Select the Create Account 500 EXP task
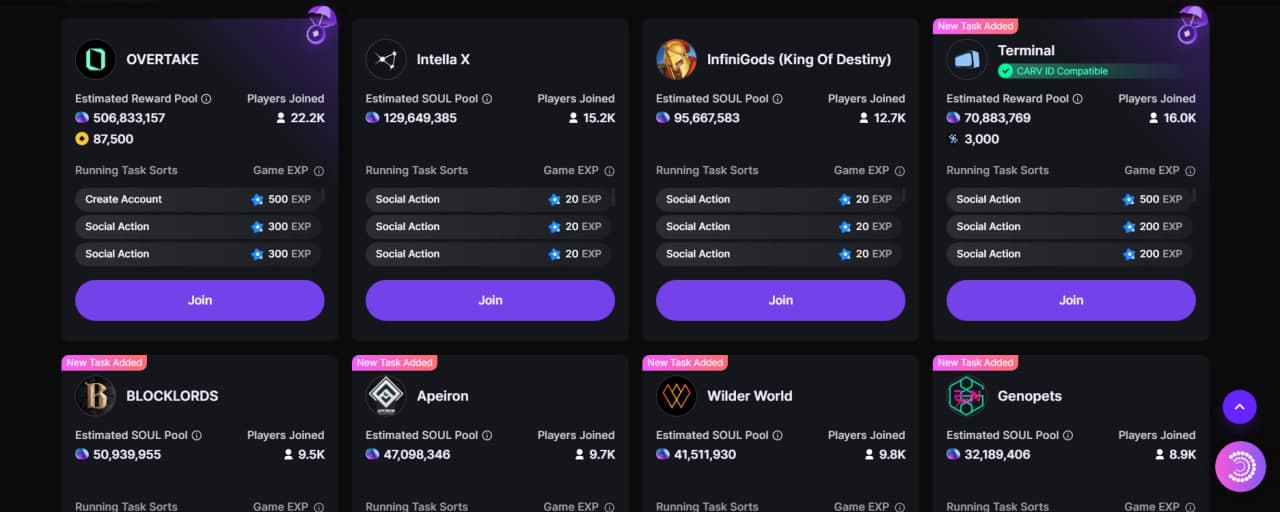The width and height of the screenshot is (1280, 512). pos(198,199)
